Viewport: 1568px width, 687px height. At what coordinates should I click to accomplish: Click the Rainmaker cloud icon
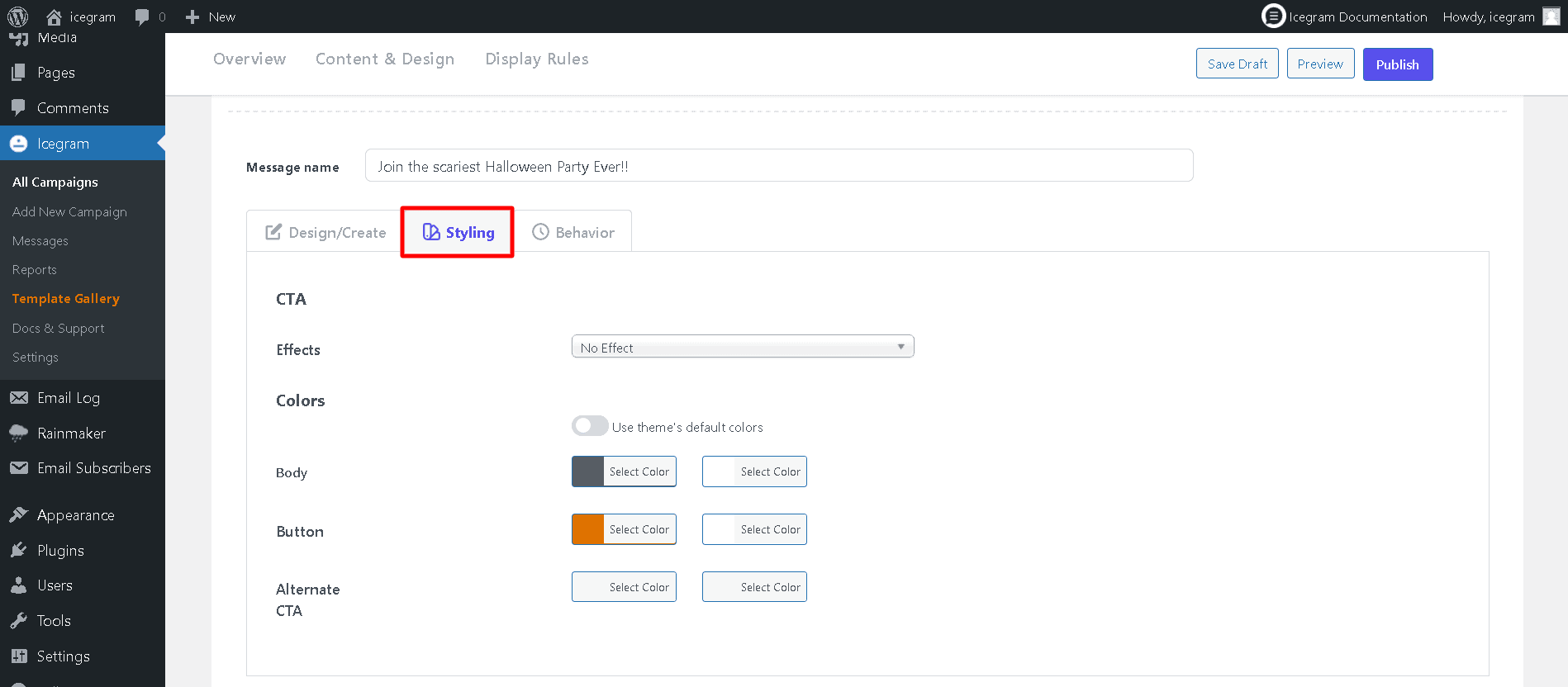[x=18, y=434]
